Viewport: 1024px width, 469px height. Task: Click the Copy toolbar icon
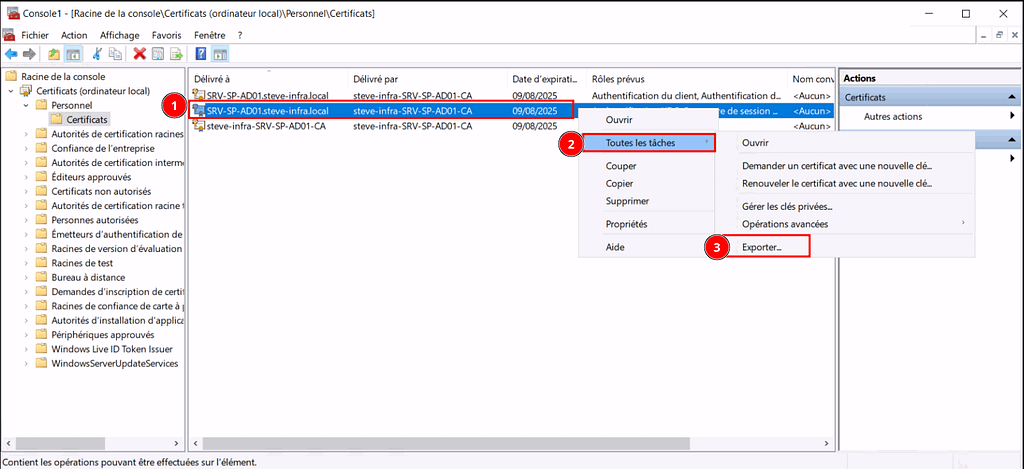116,54
